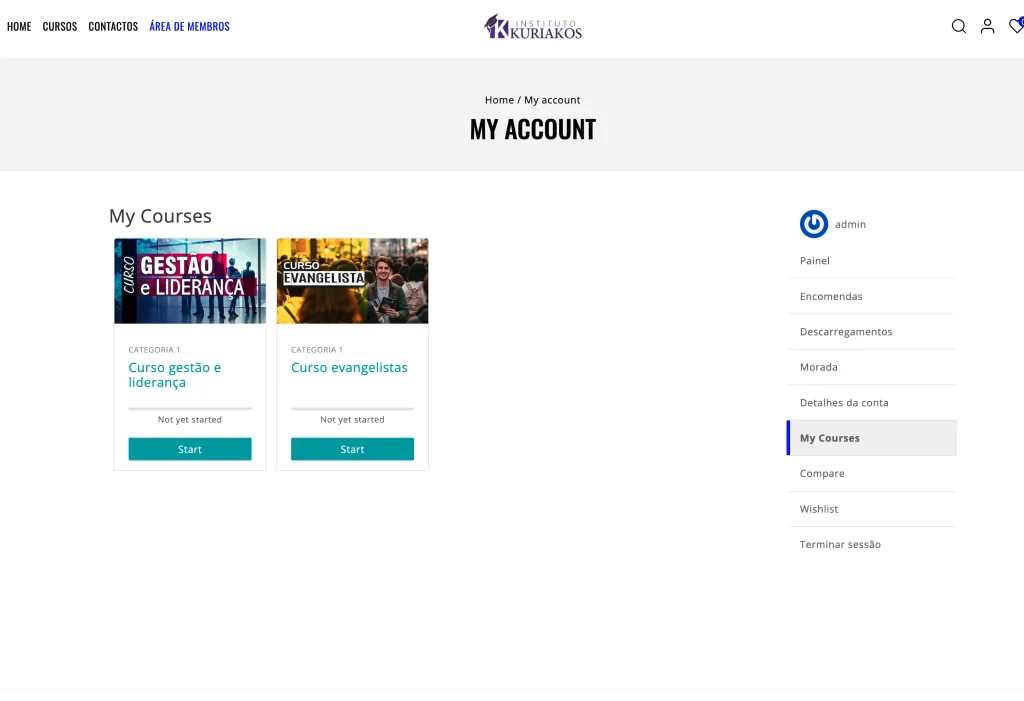Image resolution: width=1024 pixels, height=701 pixels.
Task: Click CATEGORIA 1 above Curso evangelistas
Action: (x=317, y=350)
